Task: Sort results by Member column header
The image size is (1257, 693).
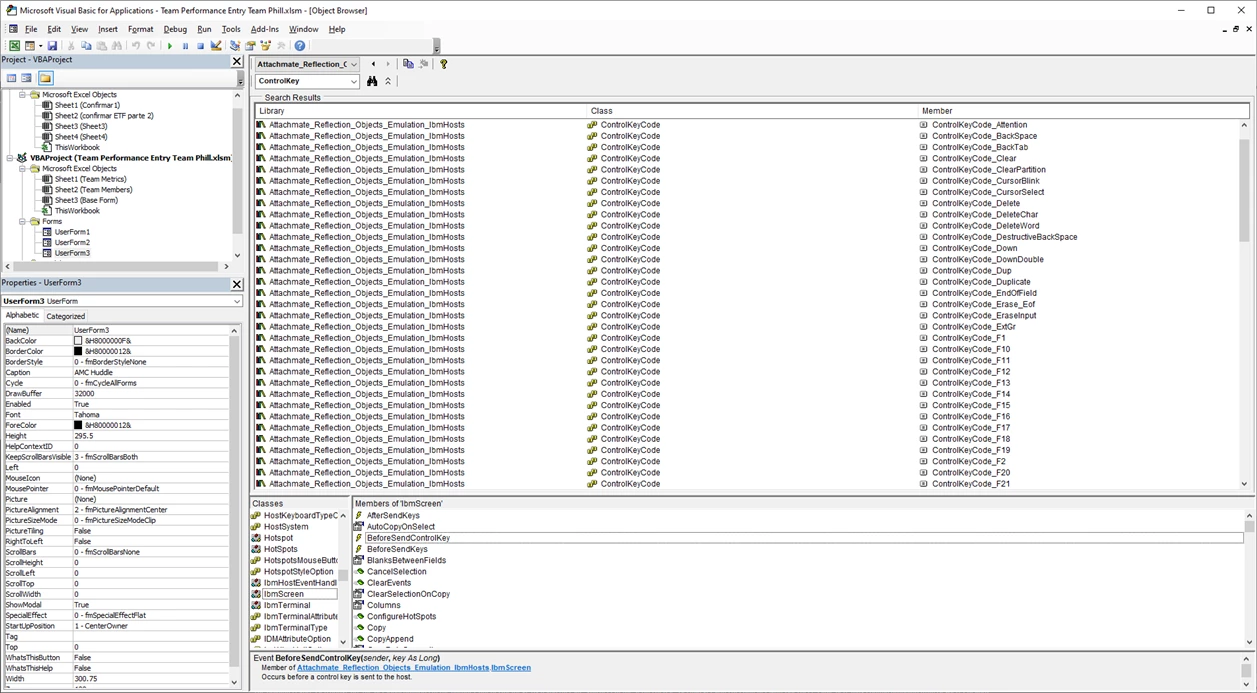Action: point(1083,111)
